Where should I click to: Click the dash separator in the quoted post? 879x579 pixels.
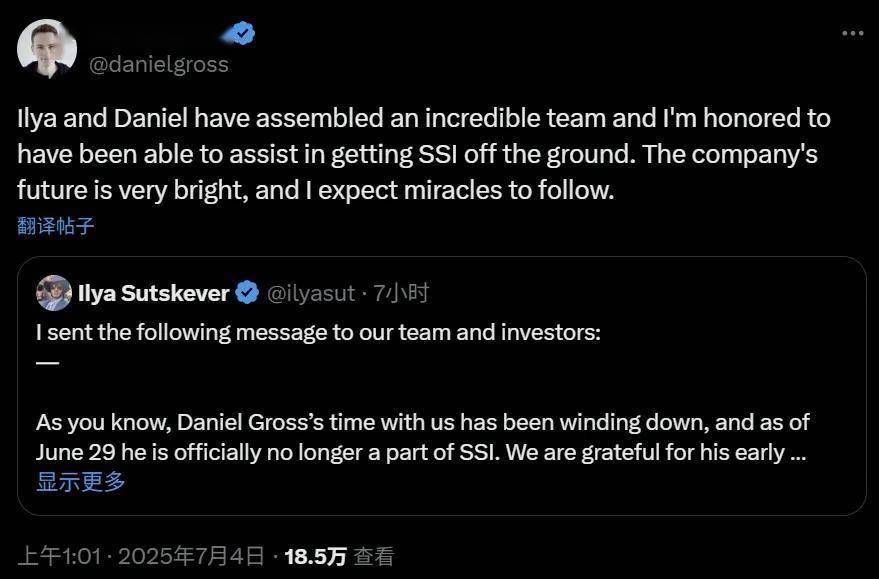pos(47,362)
